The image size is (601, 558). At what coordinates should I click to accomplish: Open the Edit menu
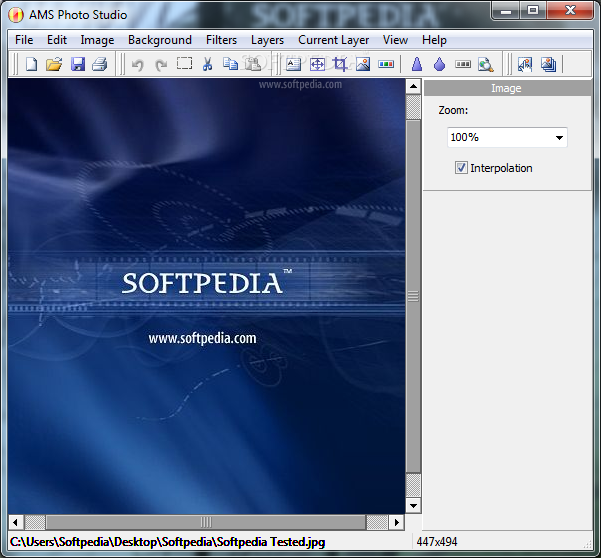pyautogui.click(x=57, y=40)
